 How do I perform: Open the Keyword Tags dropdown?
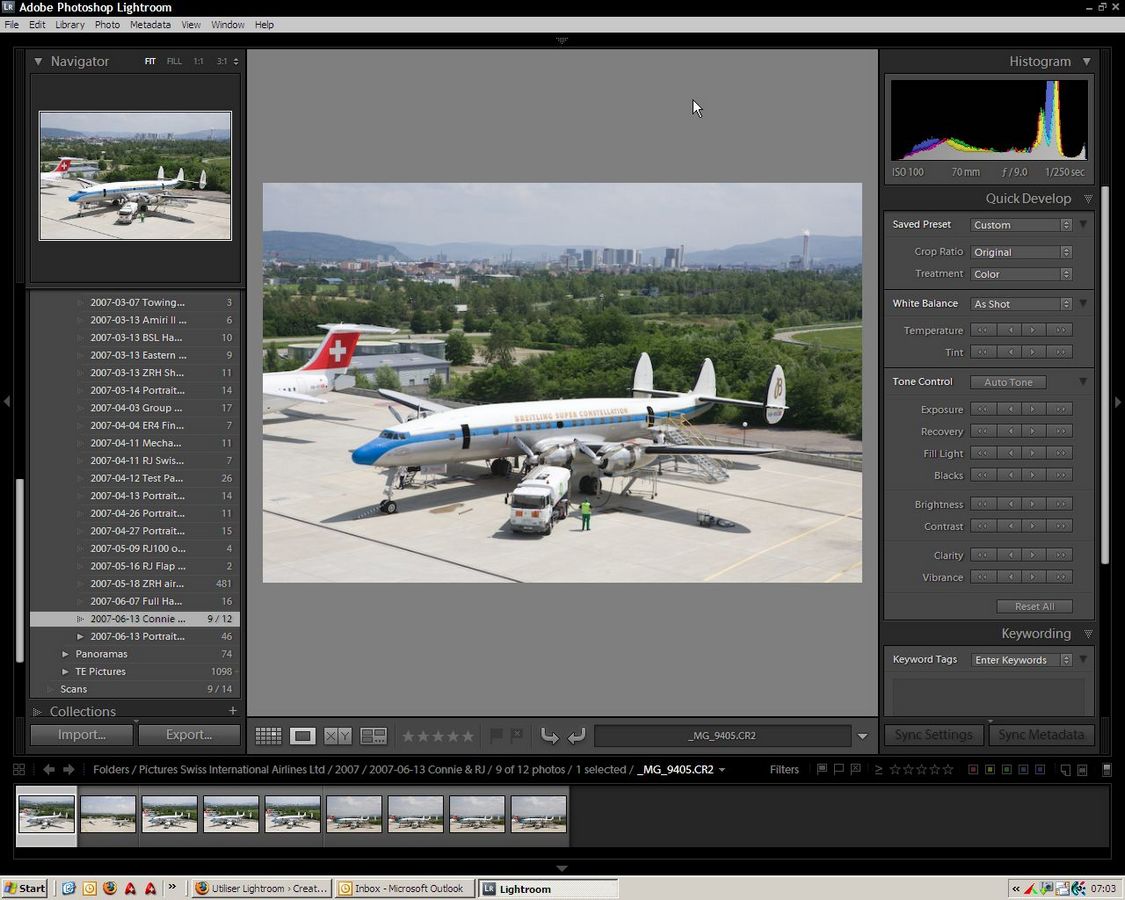coord(1022,660)
